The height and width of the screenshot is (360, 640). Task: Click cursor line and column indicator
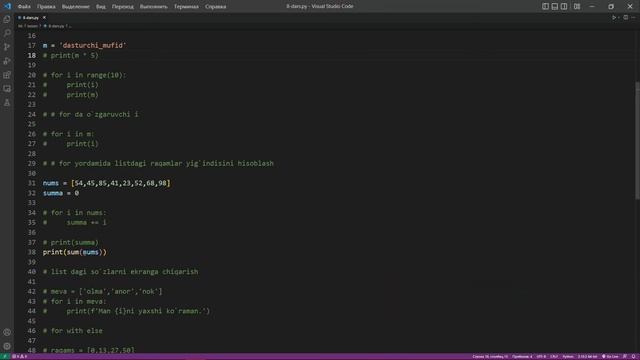click(490, 356)
